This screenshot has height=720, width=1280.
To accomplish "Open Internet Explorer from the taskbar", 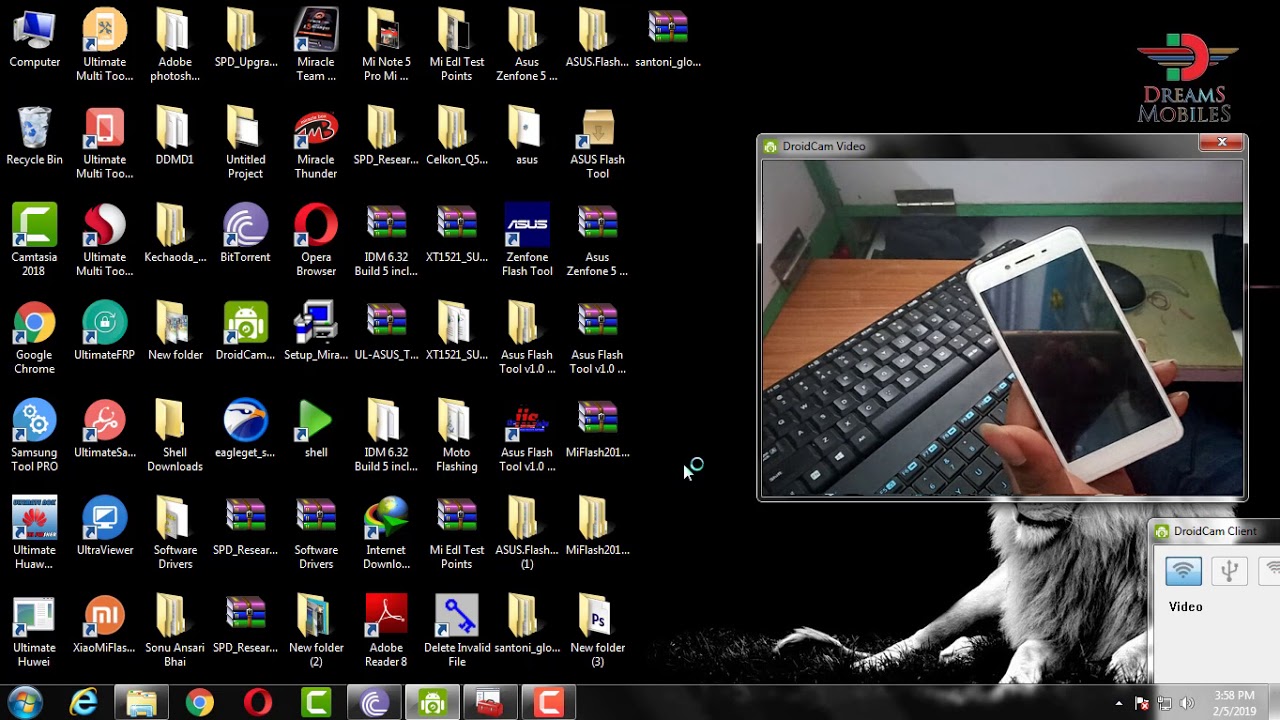I will pos(84,703).
